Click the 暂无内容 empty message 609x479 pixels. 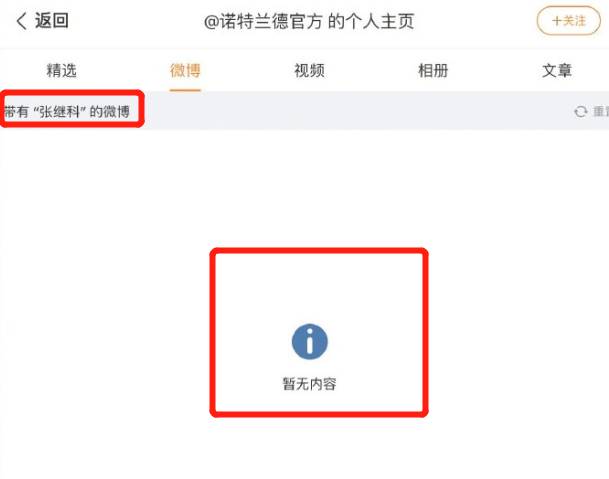(309, 384)
